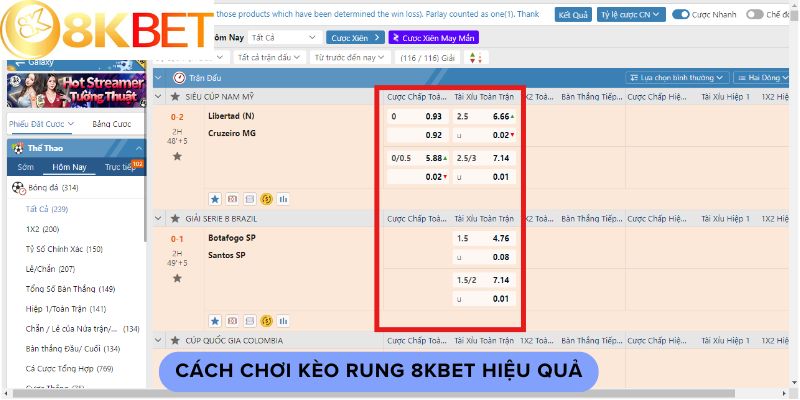
Task: Open scoreboard icon under Botafogo match
Action: (x=249, y=321)
